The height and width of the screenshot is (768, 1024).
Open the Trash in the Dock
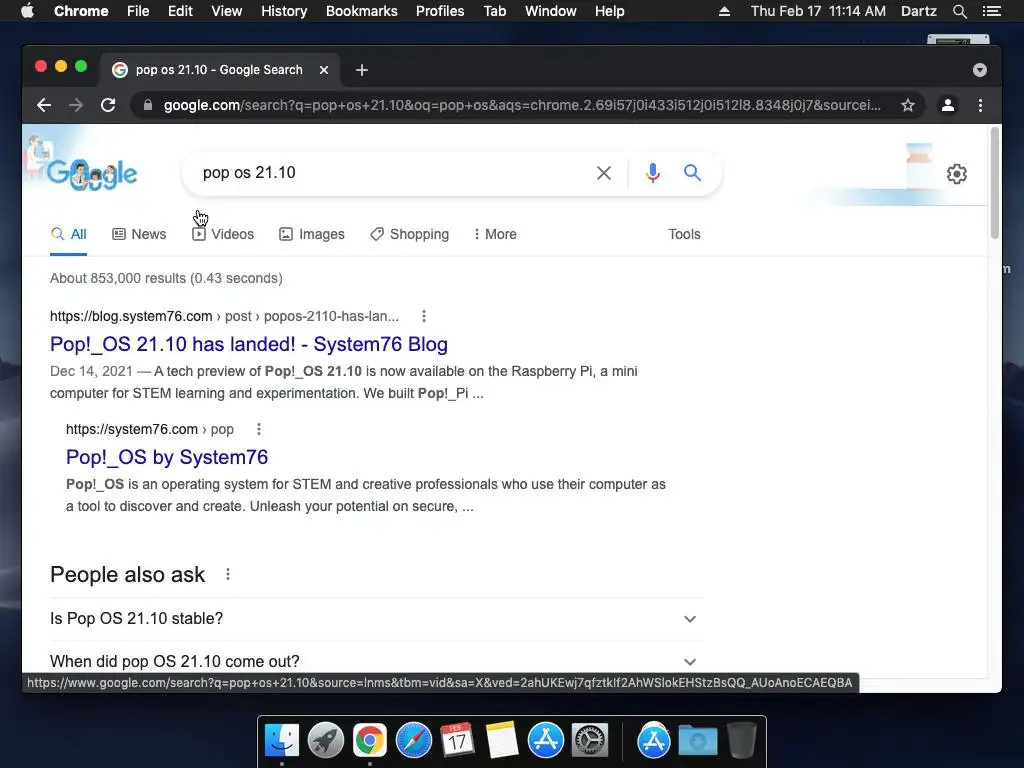click(741, 740)
